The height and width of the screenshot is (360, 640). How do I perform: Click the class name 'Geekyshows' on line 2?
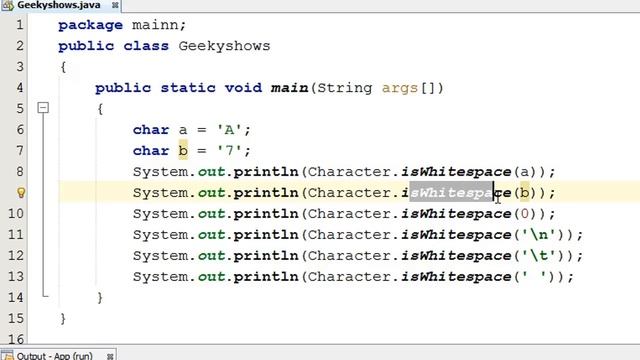224,46
